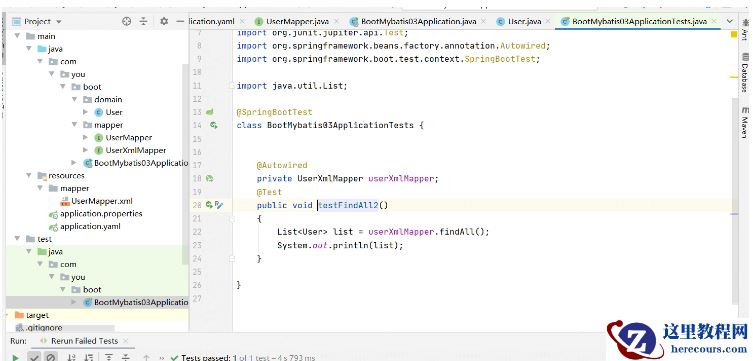Open application.properties in project tree

pos(96,214)
